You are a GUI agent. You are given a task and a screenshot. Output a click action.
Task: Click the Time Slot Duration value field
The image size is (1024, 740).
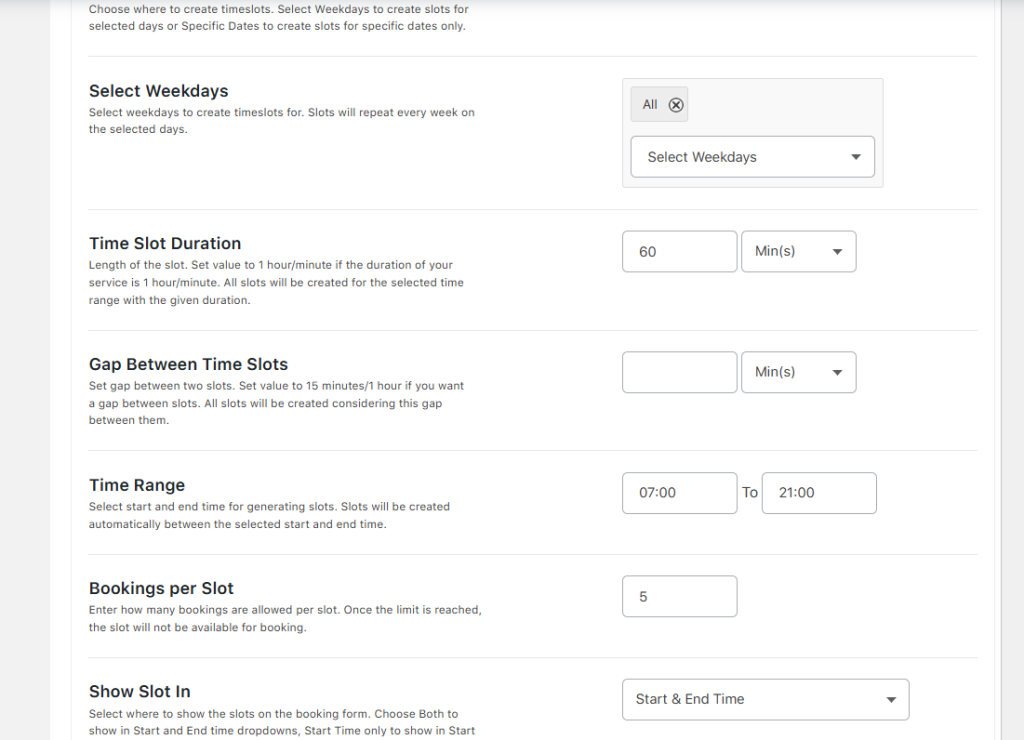click(679, 252)
